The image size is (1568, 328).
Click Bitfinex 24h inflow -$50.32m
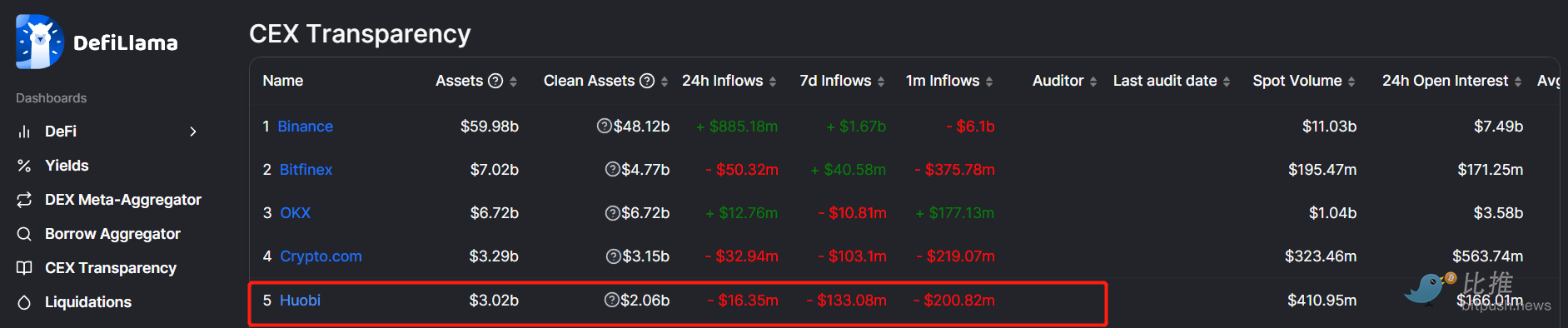742,170
